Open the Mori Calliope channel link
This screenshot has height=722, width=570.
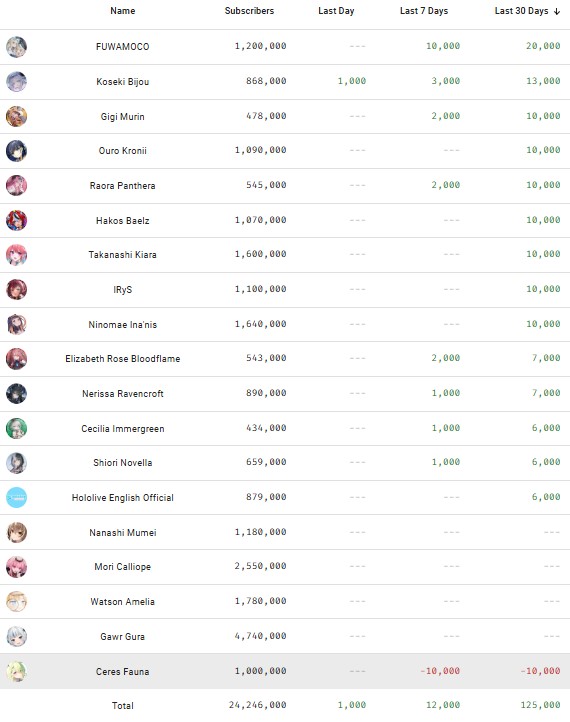point(122,567)
